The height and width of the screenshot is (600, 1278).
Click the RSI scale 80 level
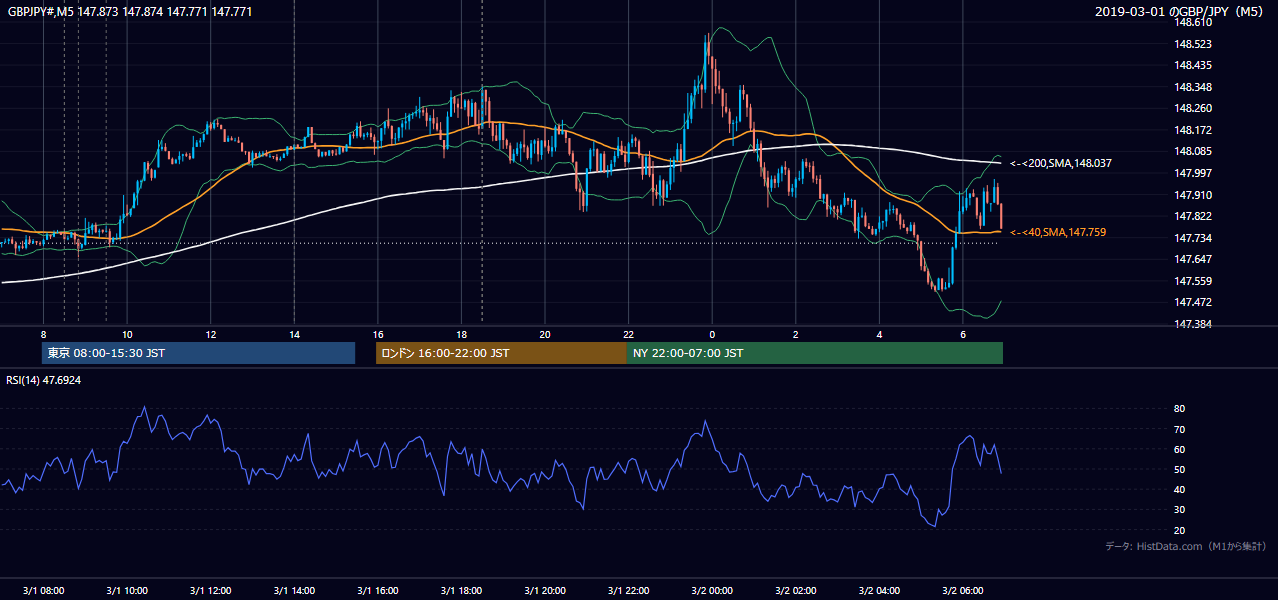(x=1180, y=409)
